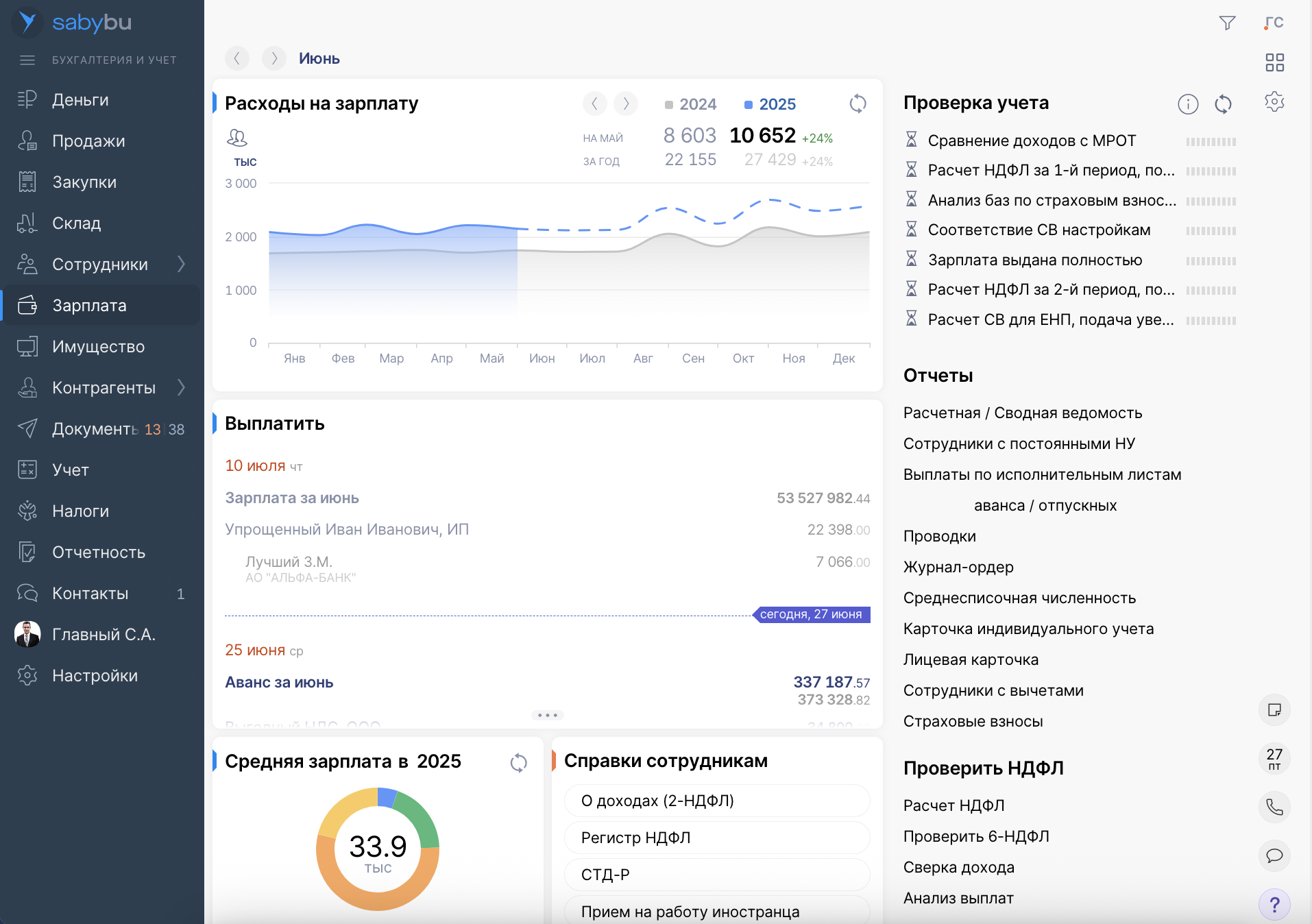Expand the Контрагенты submenu arrow
This screenshot has width=1312, height=924.
tap(181, 387)
